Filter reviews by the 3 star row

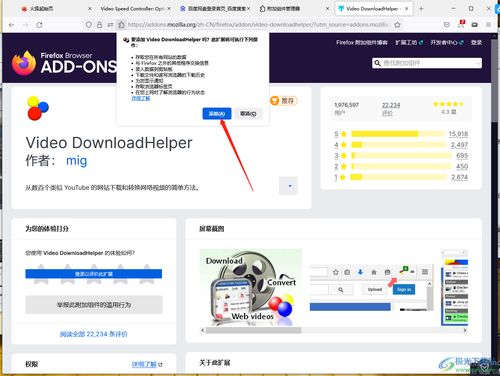coord(401,156)
